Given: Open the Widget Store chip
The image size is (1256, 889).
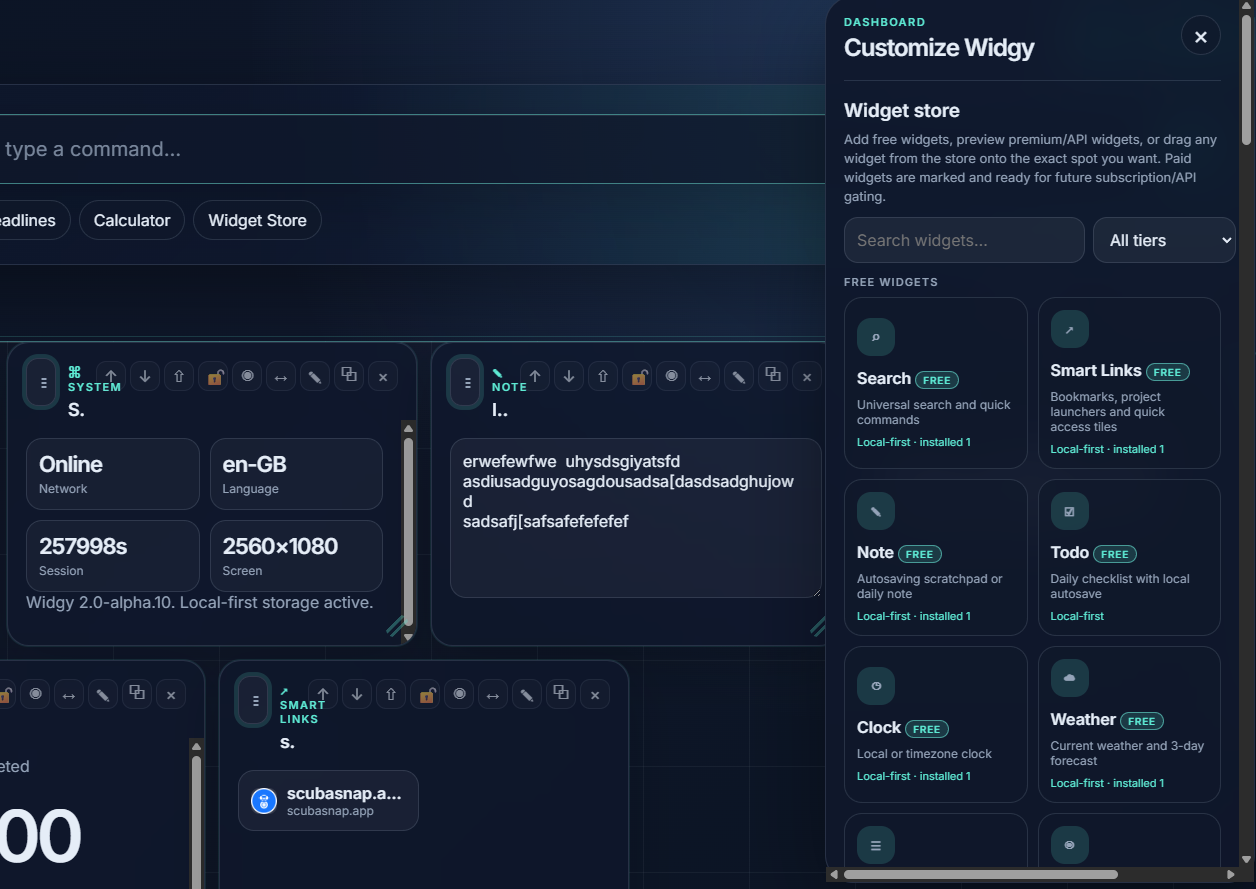Looking at the screenshot, I should tap(257, 220).
